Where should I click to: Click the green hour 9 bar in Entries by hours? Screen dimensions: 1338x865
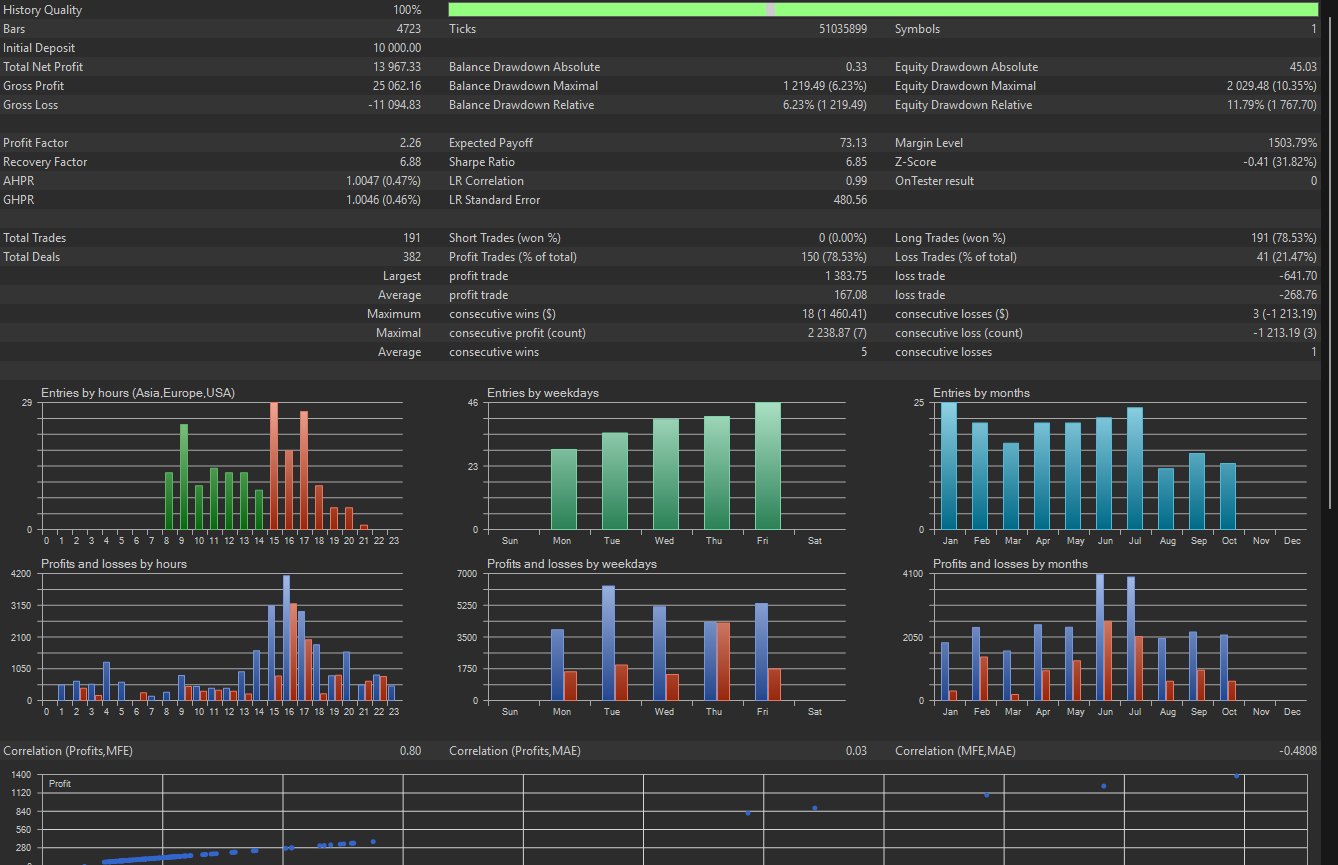[x=184, y=477]
